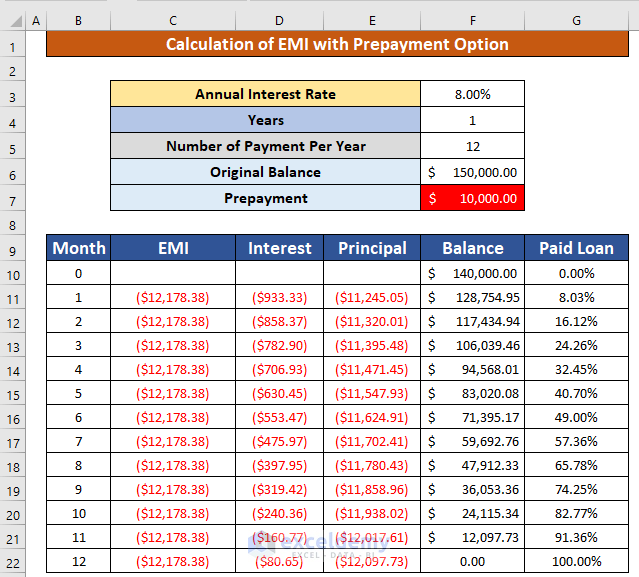Select the 91.36% paid loan cell
Image resolution: width=639 pixels, height=577 pixels.
click(x=576, y=537)
